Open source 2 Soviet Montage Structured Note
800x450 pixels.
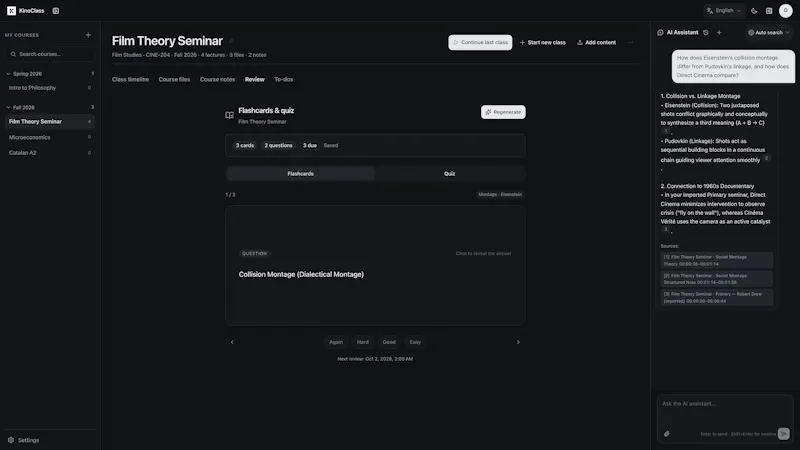pyautogui.click(x=717, y=279)
